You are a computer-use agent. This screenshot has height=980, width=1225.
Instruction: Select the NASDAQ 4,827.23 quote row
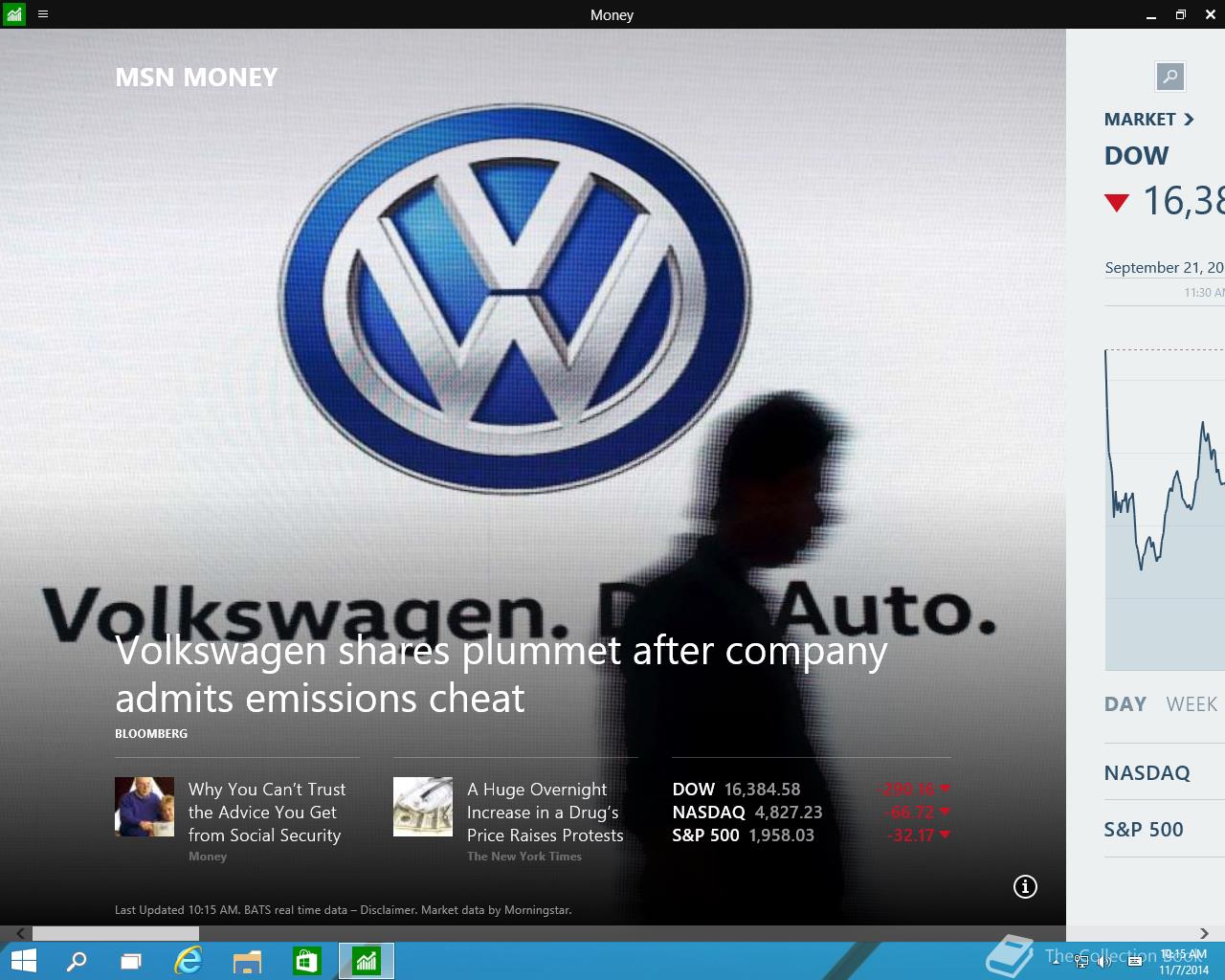pyautogui.click(x=812, y=813)
